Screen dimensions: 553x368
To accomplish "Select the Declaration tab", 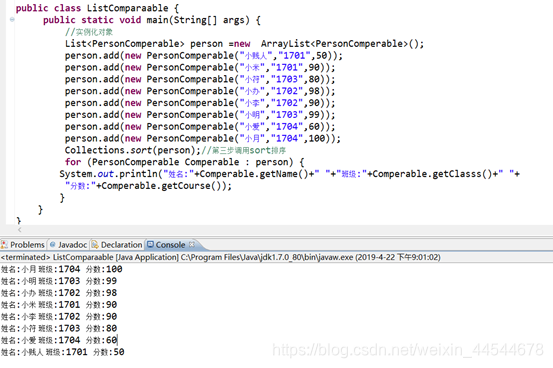I will click(x=117, y=245).
